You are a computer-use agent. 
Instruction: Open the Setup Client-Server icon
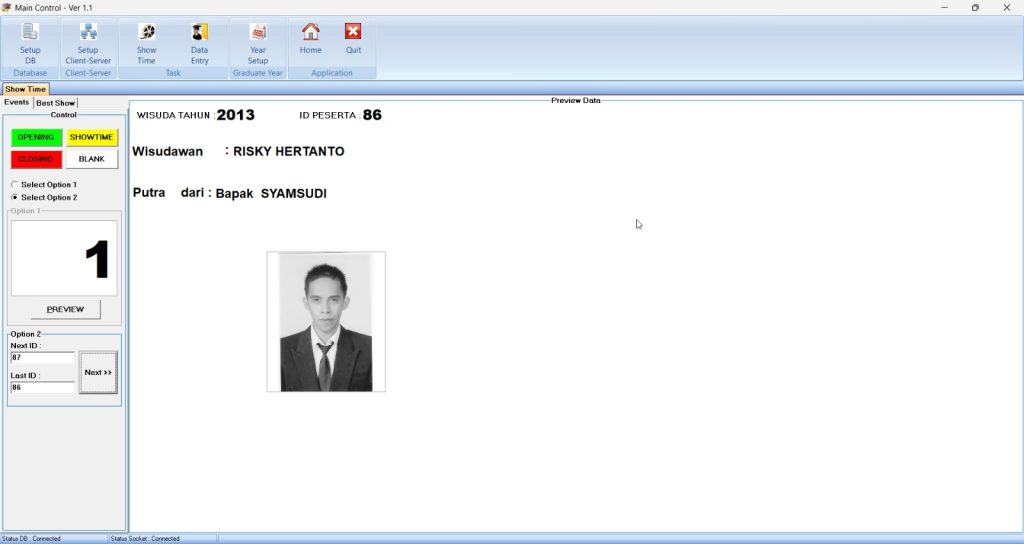pyautogui.click(x=88, y=31)
